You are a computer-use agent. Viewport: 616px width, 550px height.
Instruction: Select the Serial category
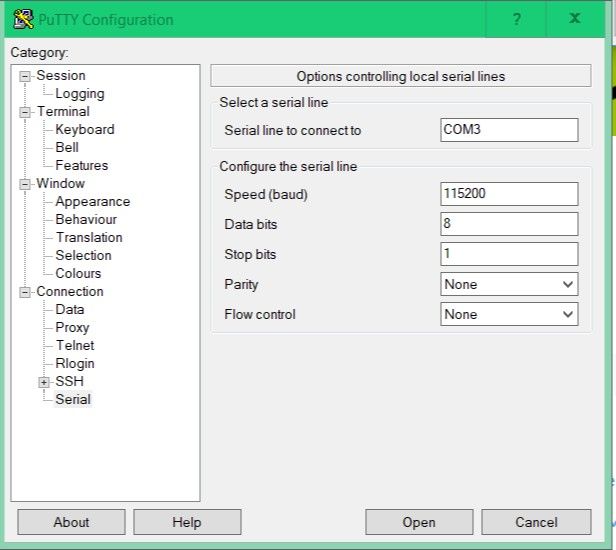(x=73, y=400)
